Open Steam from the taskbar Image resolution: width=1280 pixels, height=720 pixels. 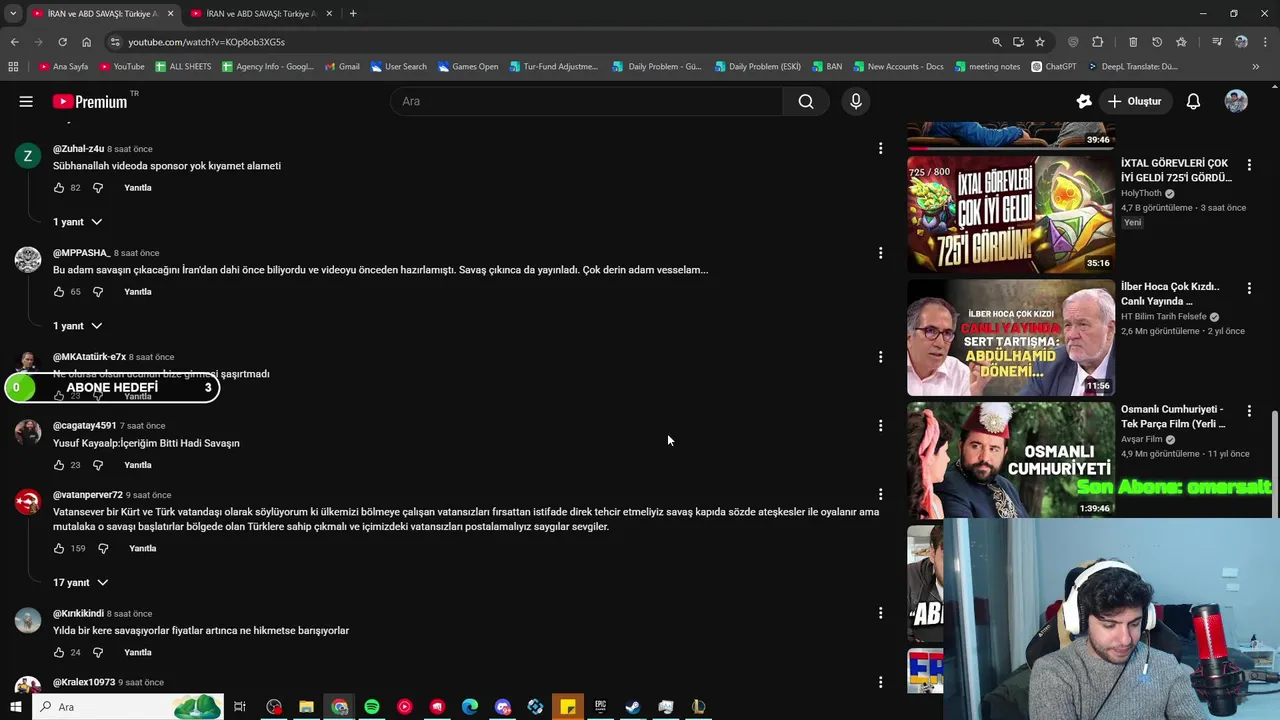pos(633,707)
